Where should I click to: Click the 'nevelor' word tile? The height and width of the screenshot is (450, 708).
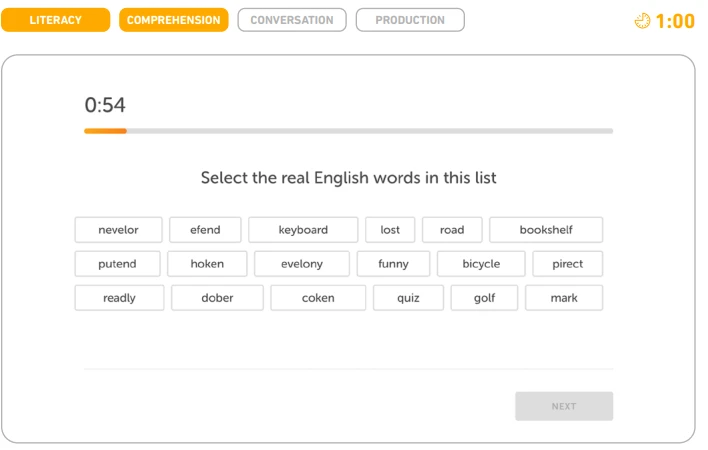[x=118, y=230]
